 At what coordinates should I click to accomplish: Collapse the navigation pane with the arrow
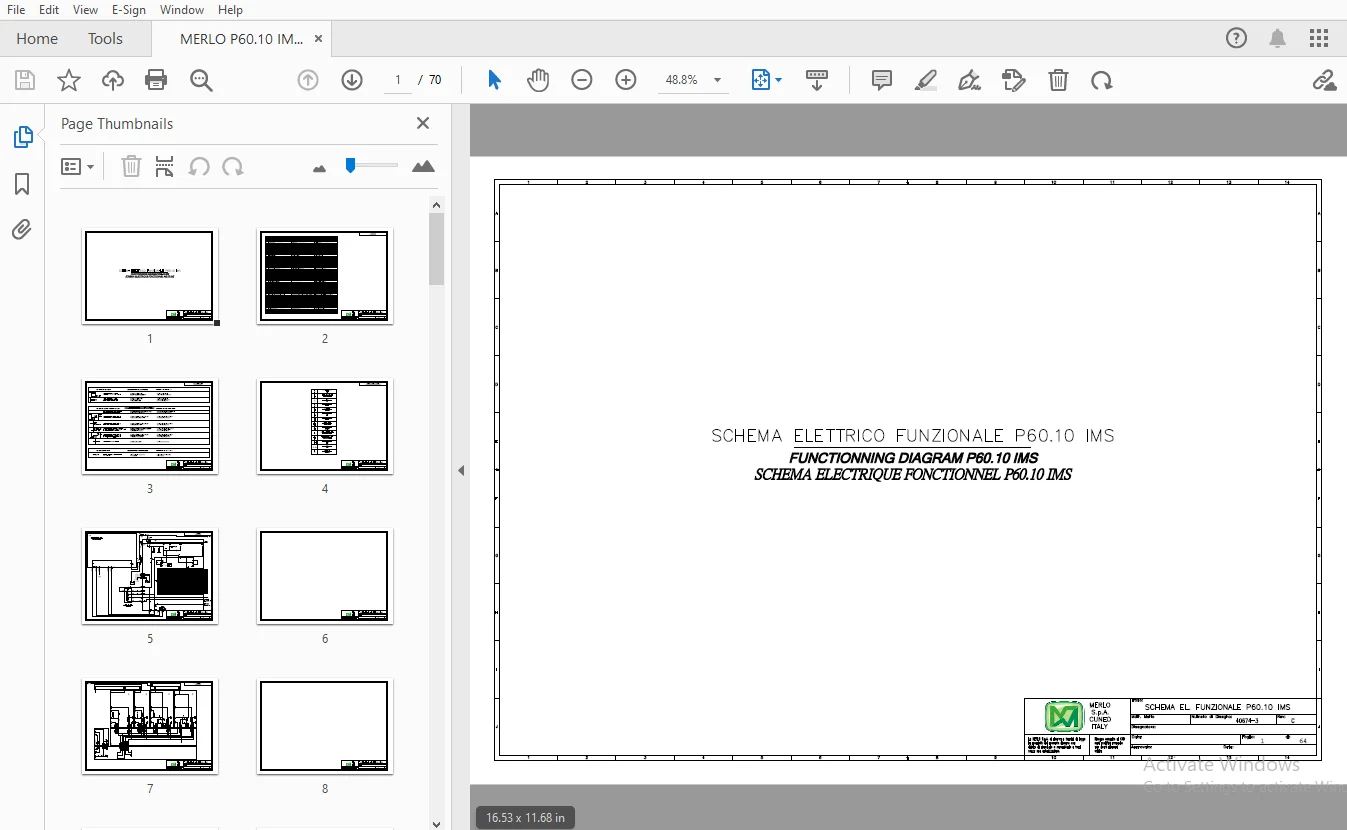[461, 470]
